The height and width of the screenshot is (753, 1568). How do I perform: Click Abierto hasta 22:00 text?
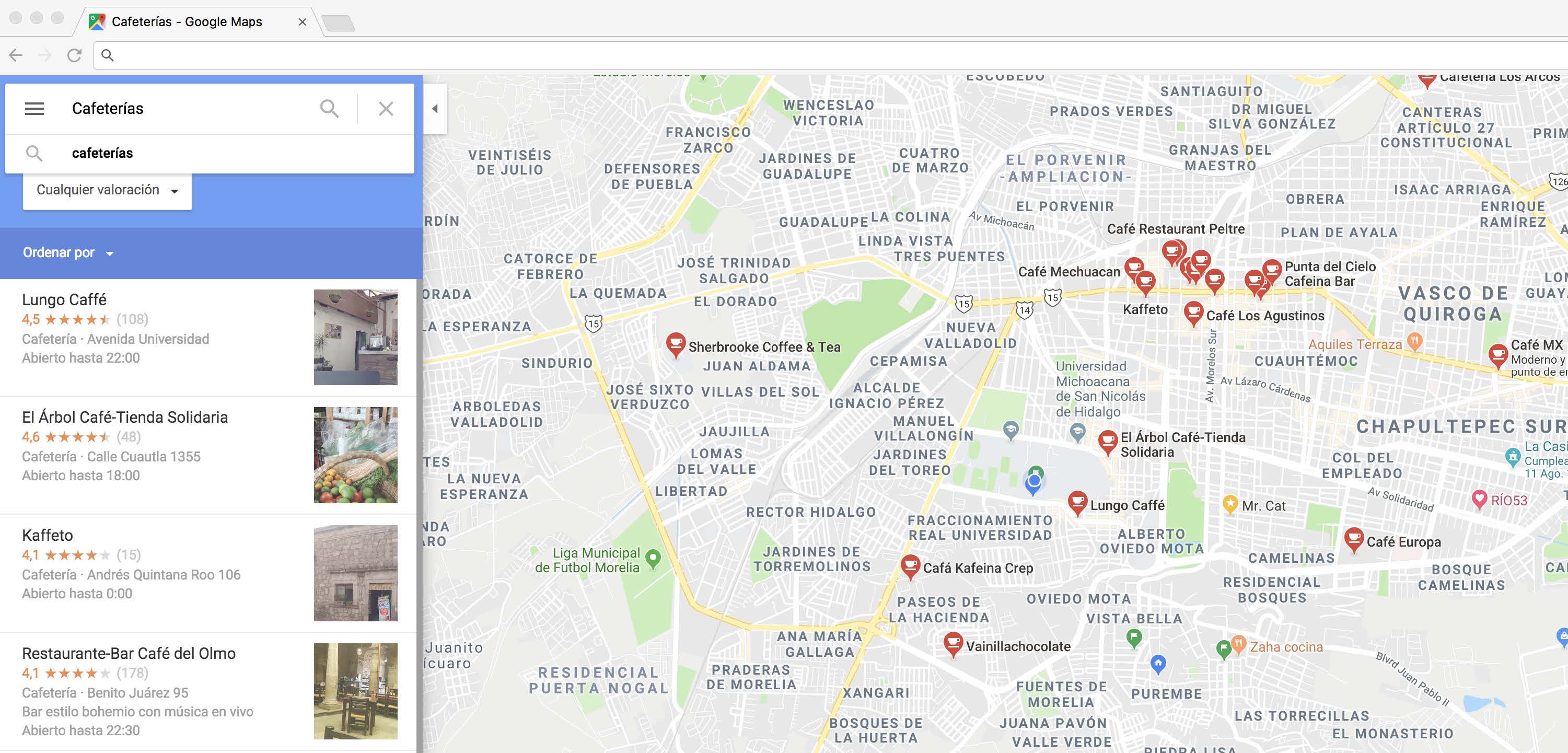click(81, 358)
